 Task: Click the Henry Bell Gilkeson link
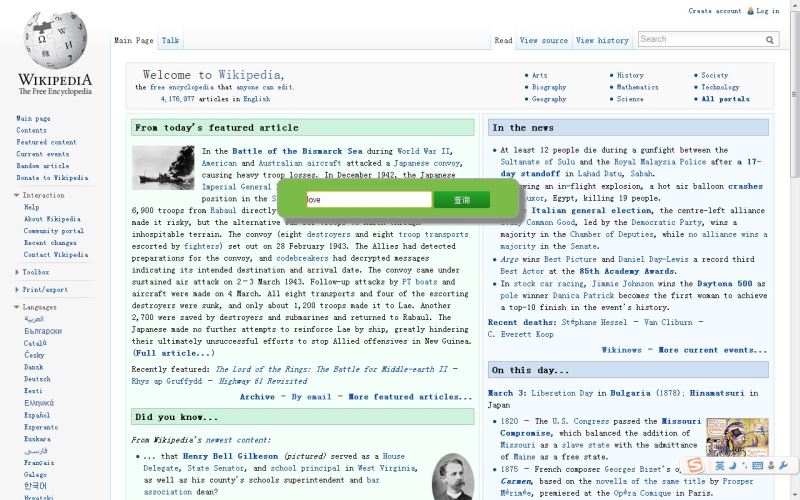click(x=230, y=456)
